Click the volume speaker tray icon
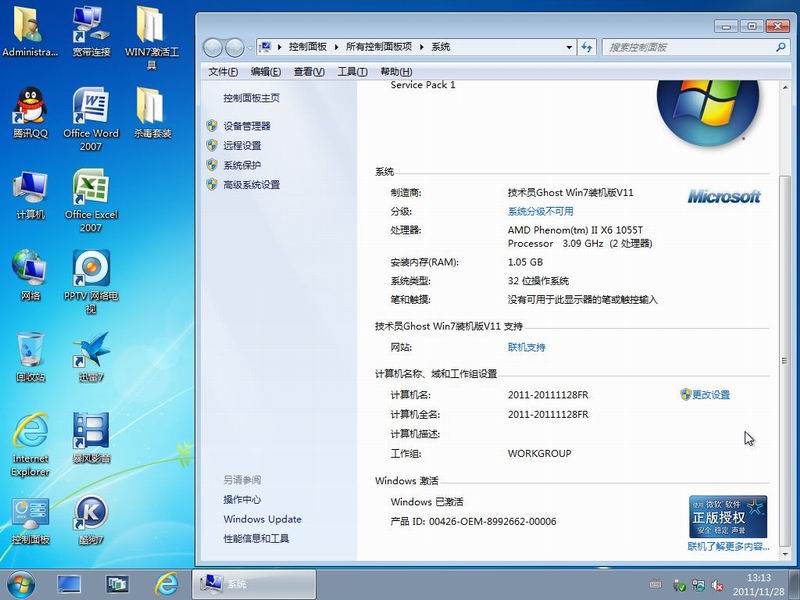Image resolution: width=800 pixels, height=600 pixels. click(x=717, y=586)
